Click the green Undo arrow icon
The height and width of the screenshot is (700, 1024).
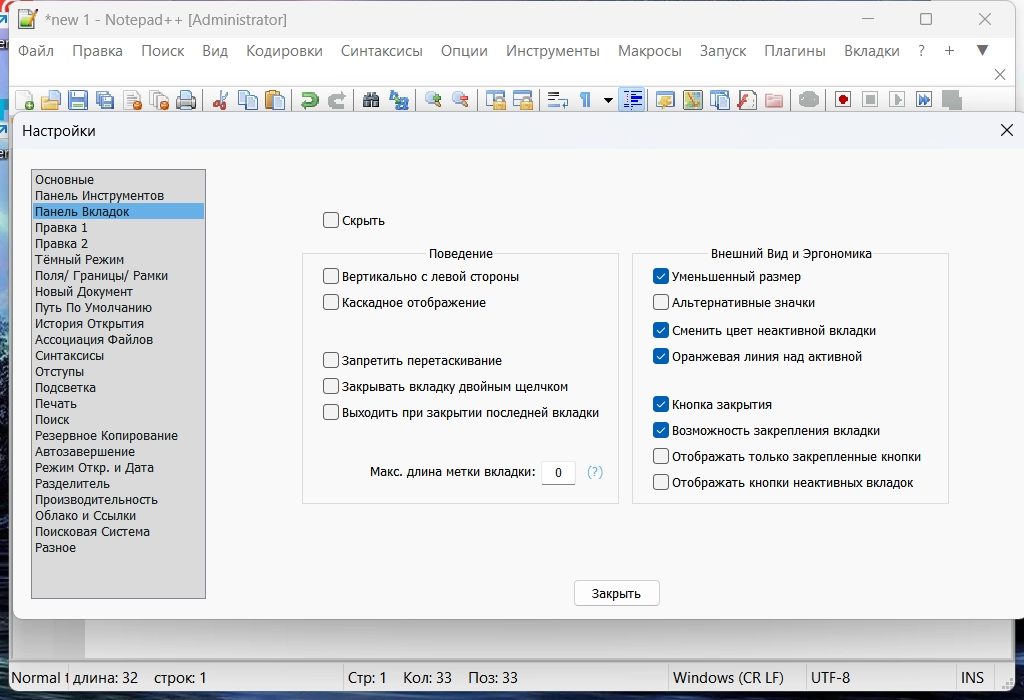click(x=310, y=100)
